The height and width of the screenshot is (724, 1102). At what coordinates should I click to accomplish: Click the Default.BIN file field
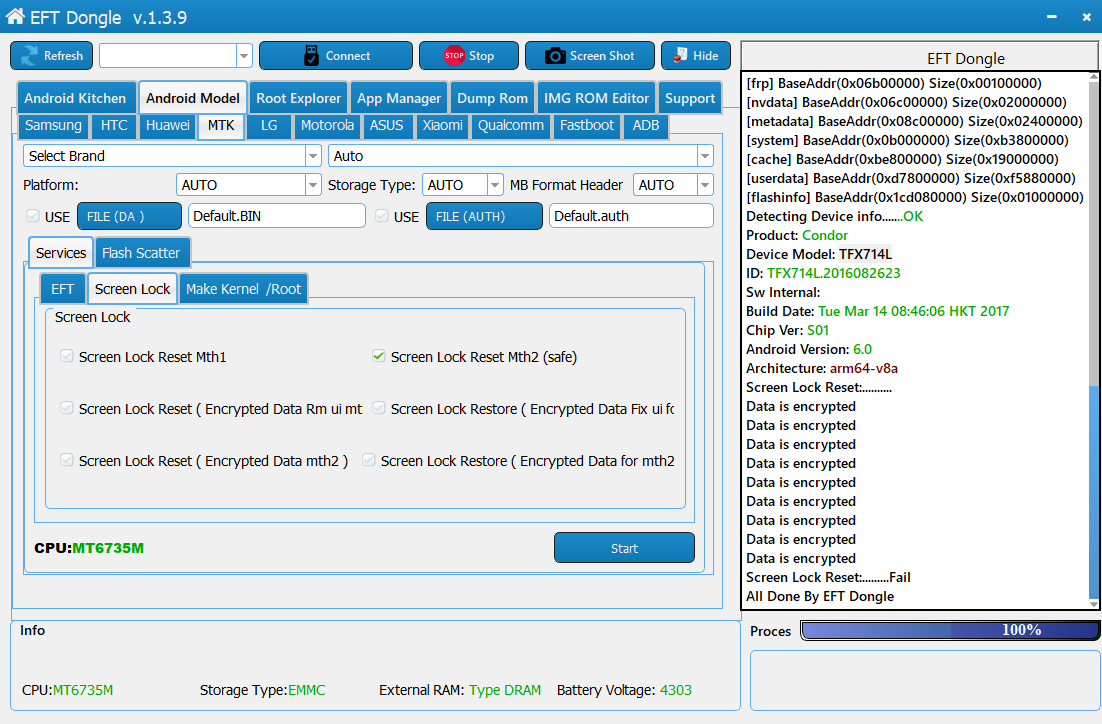tap(277, 216)
